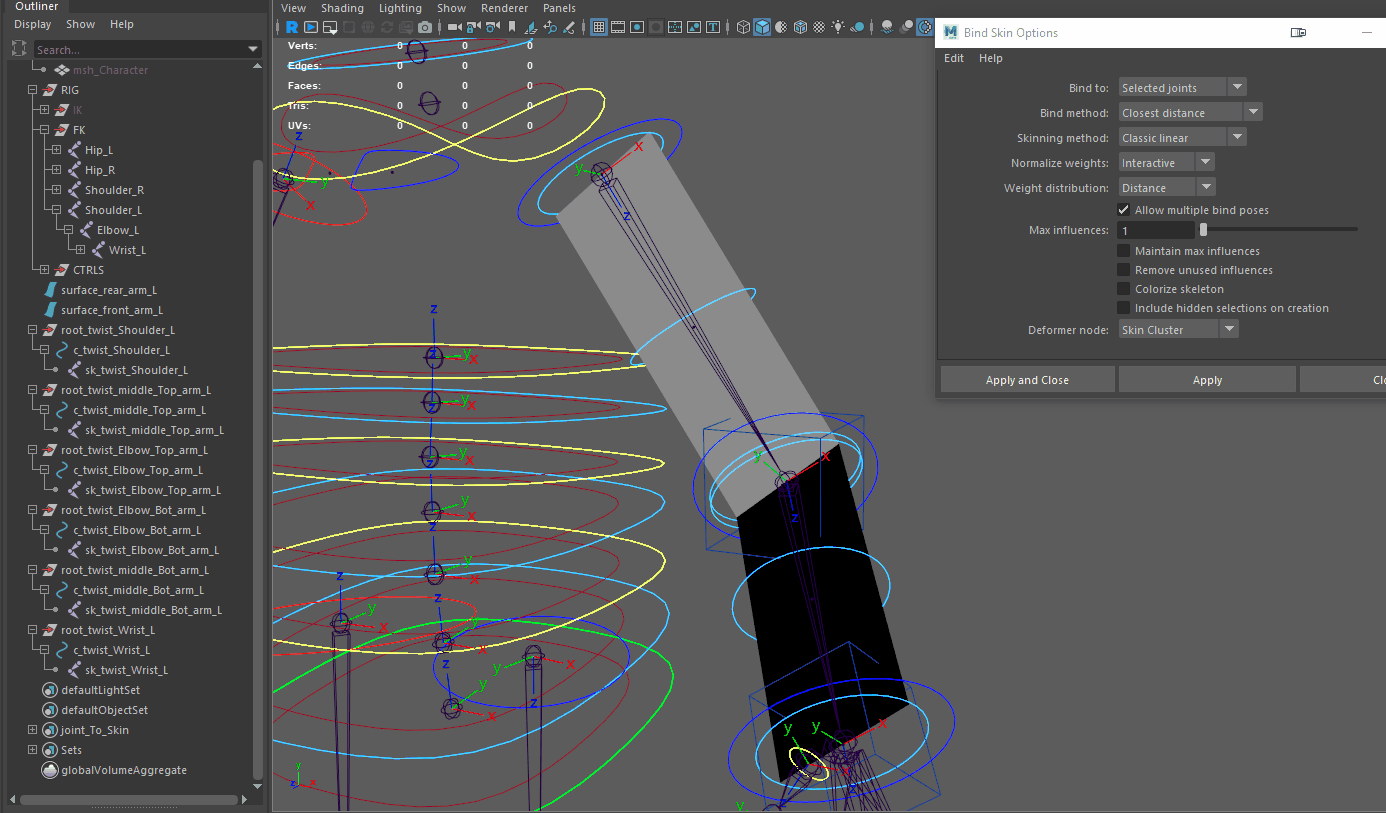The height and width of the screenshot is (813, 1386).
Task: Toggle the Textured checker icon
Action: point(819,27)
